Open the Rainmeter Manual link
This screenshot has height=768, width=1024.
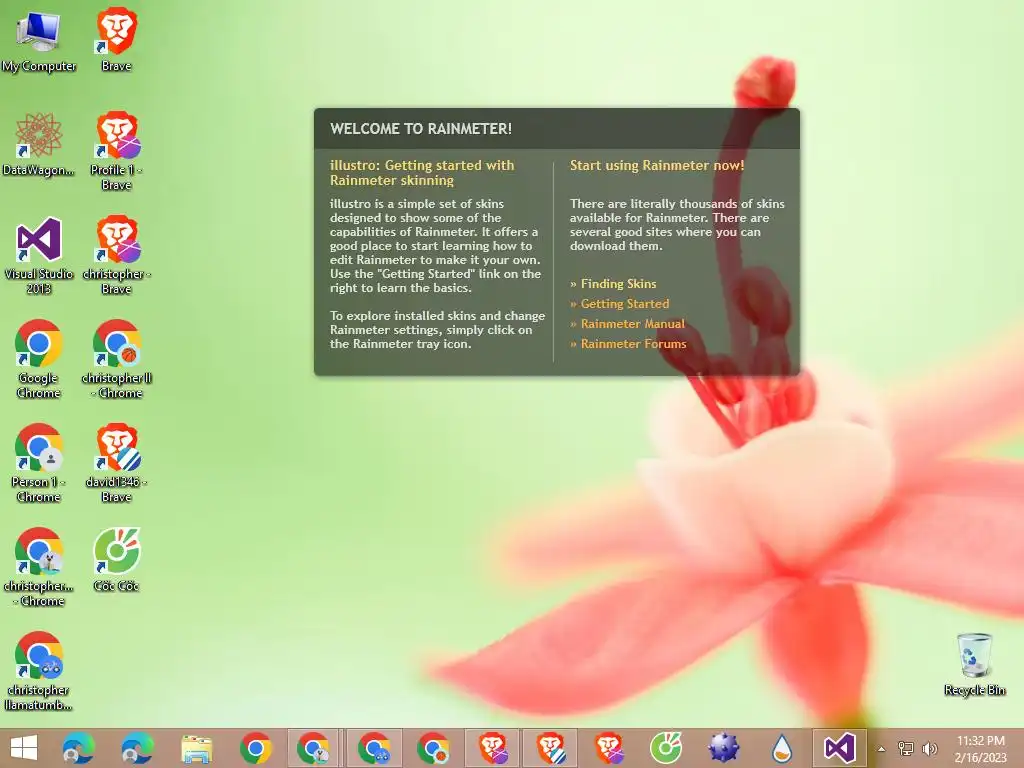(x=633, y=323)
